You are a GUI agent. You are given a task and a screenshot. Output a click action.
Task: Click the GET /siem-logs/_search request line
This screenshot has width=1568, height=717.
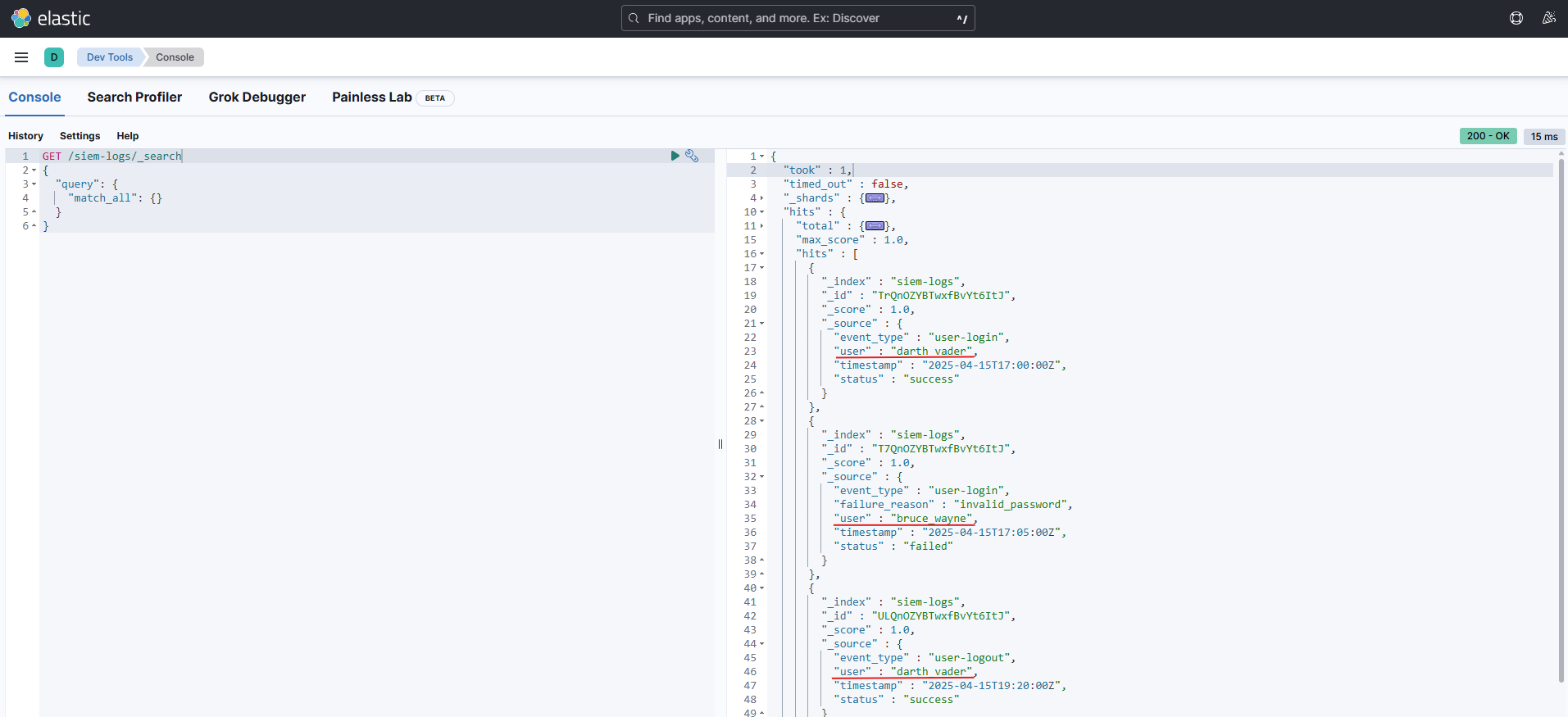[112, 157]
